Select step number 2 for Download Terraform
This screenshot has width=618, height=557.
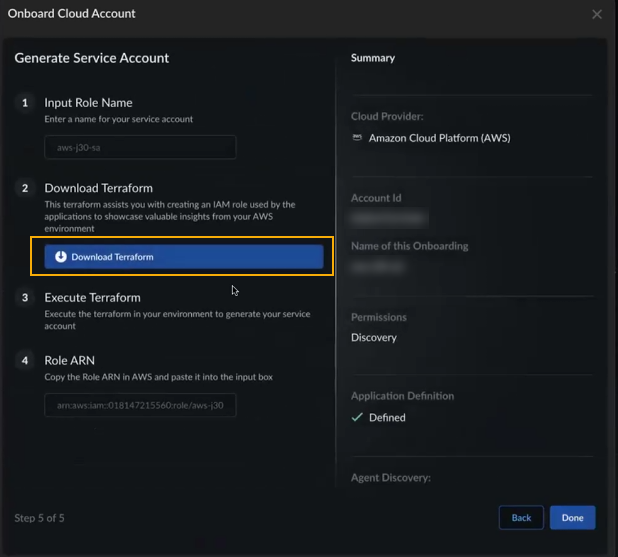[x=25, y=188]
